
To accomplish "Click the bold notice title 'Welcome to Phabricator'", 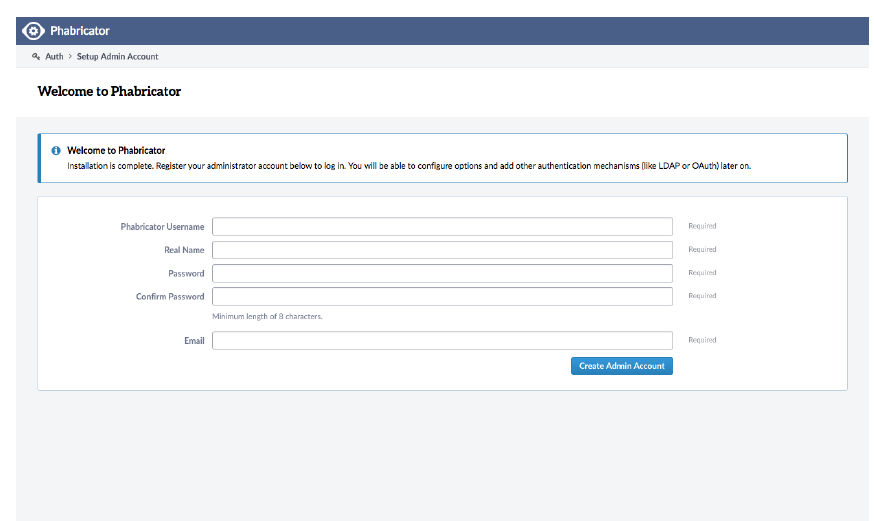I will pyautogui.click(x=116, y=150).
